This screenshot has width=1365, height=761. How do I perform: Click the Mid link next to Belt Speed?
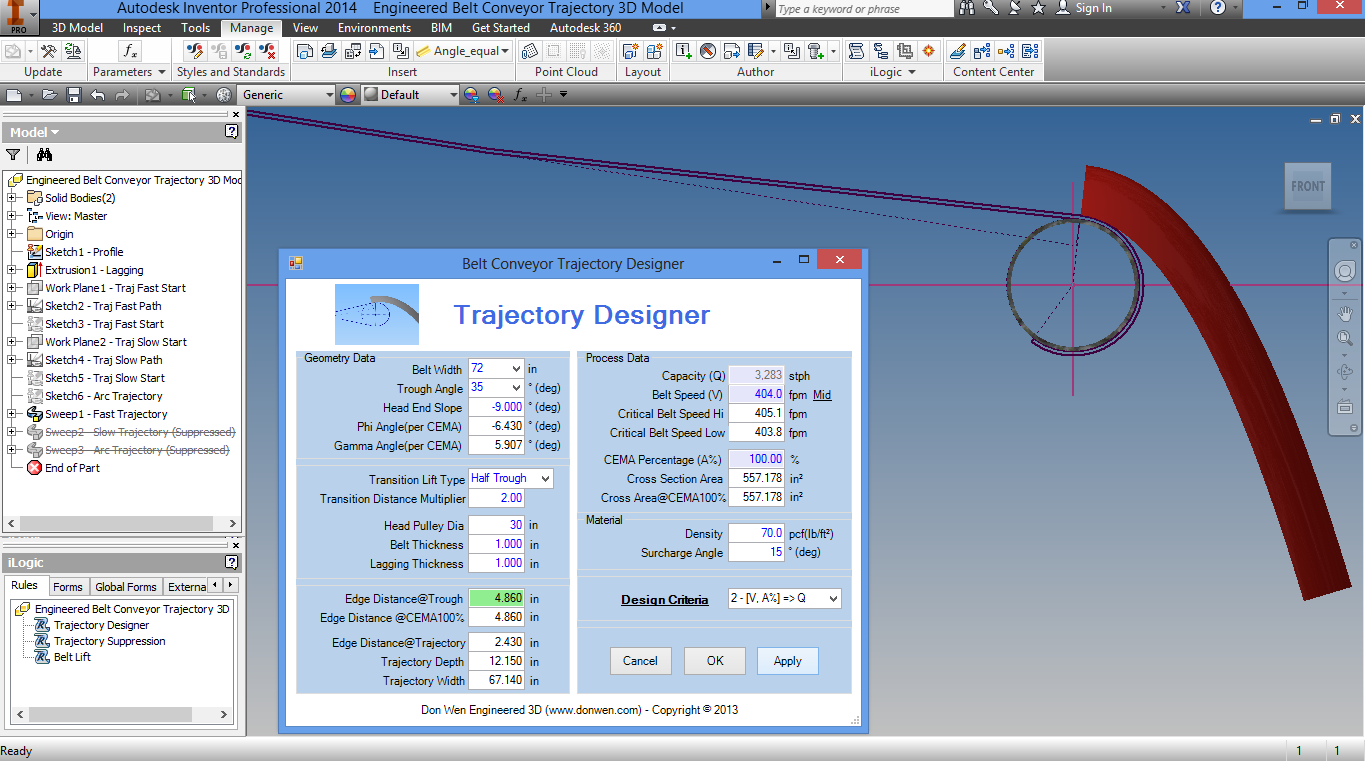point(822,395)
